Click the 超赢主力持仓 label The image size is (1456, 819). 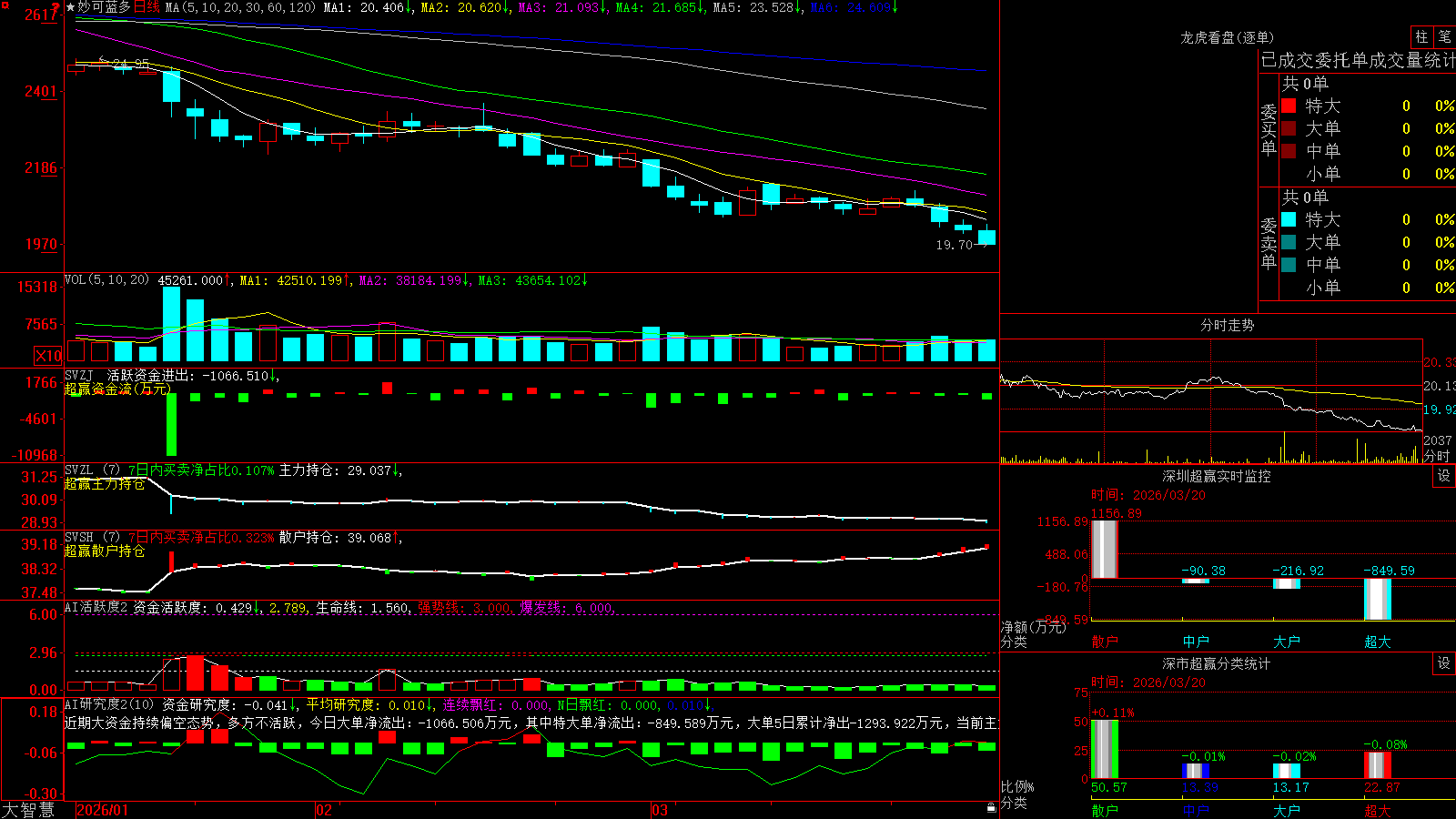tap(105, 483)
